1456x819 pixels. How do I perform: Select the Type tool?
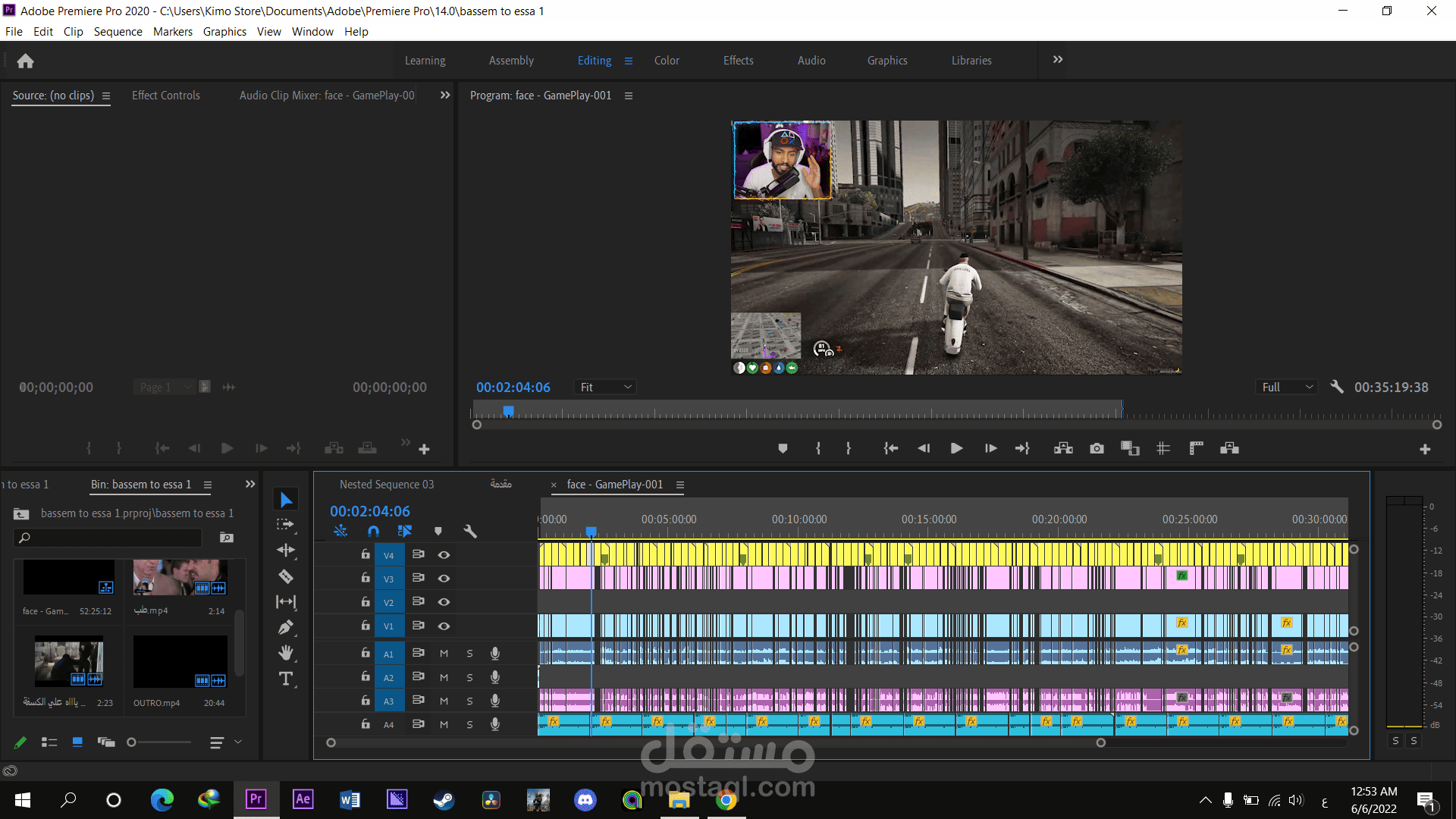pyautogui.click(x=286, y=679)
